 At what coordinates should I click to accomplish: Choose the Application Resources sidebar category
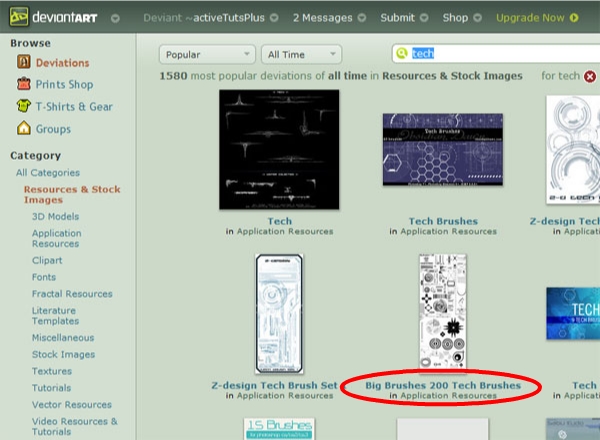tap(57, 238)
